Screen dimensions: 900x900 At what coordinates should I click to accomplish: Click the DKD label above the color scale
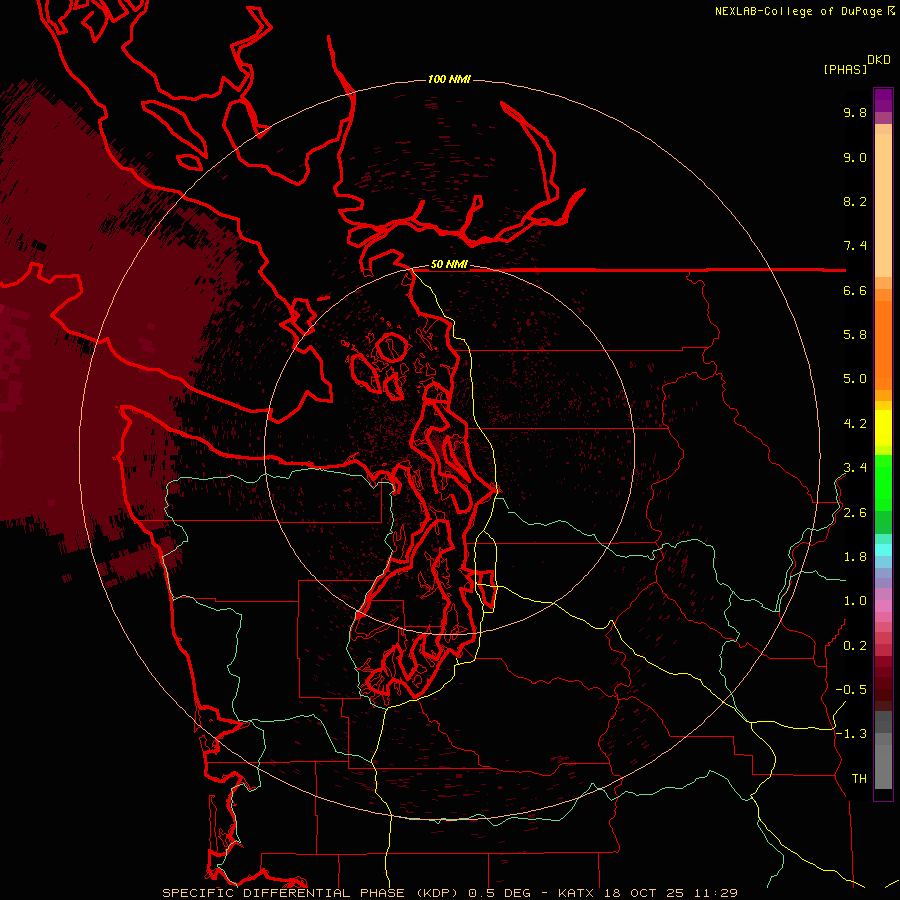click(879, 60)
